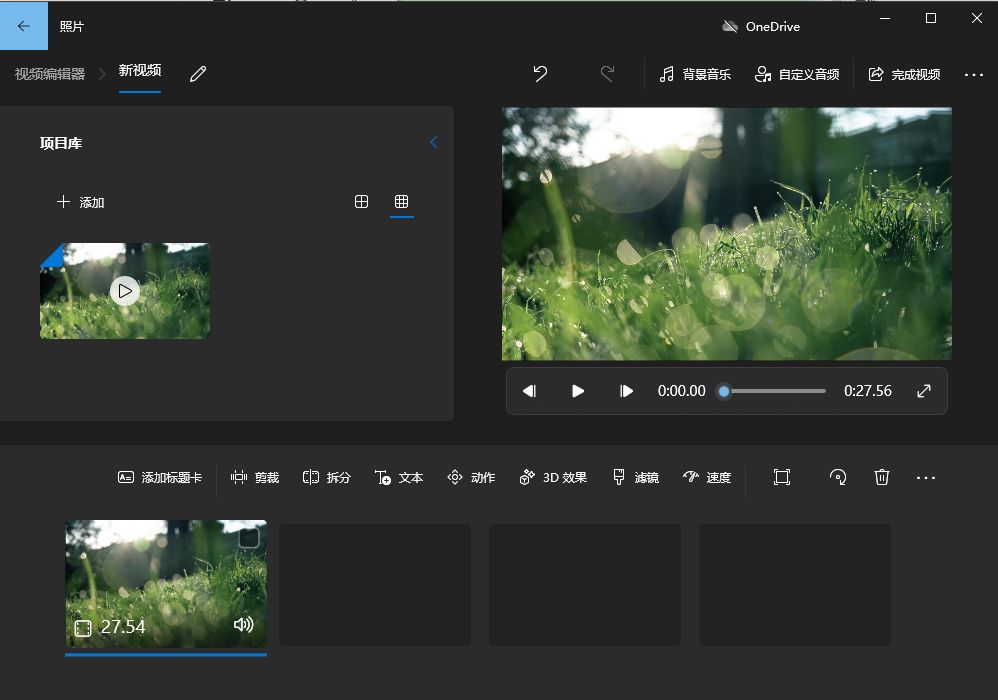The image size is (998, 700).
Task: Collapse the 项目库 project library panel
Action: [x=434, y=143]
